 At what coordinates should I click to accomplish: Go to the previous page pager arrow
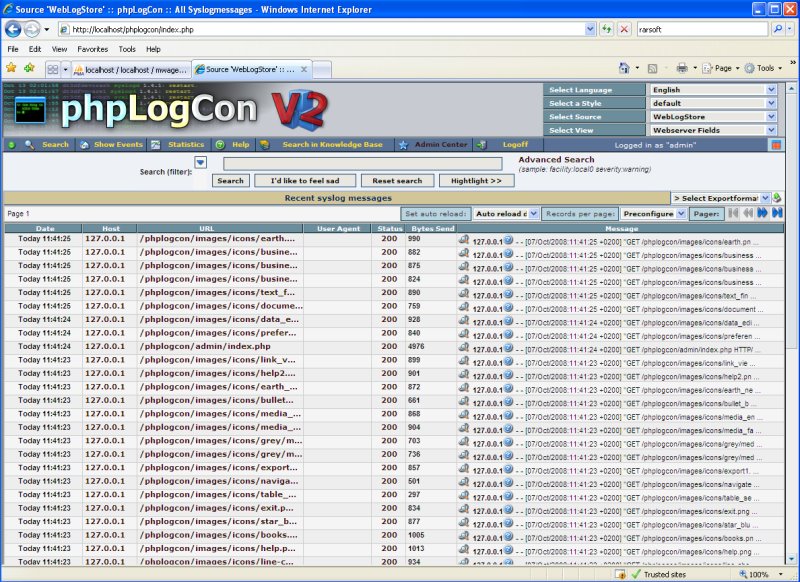point(748,213)
